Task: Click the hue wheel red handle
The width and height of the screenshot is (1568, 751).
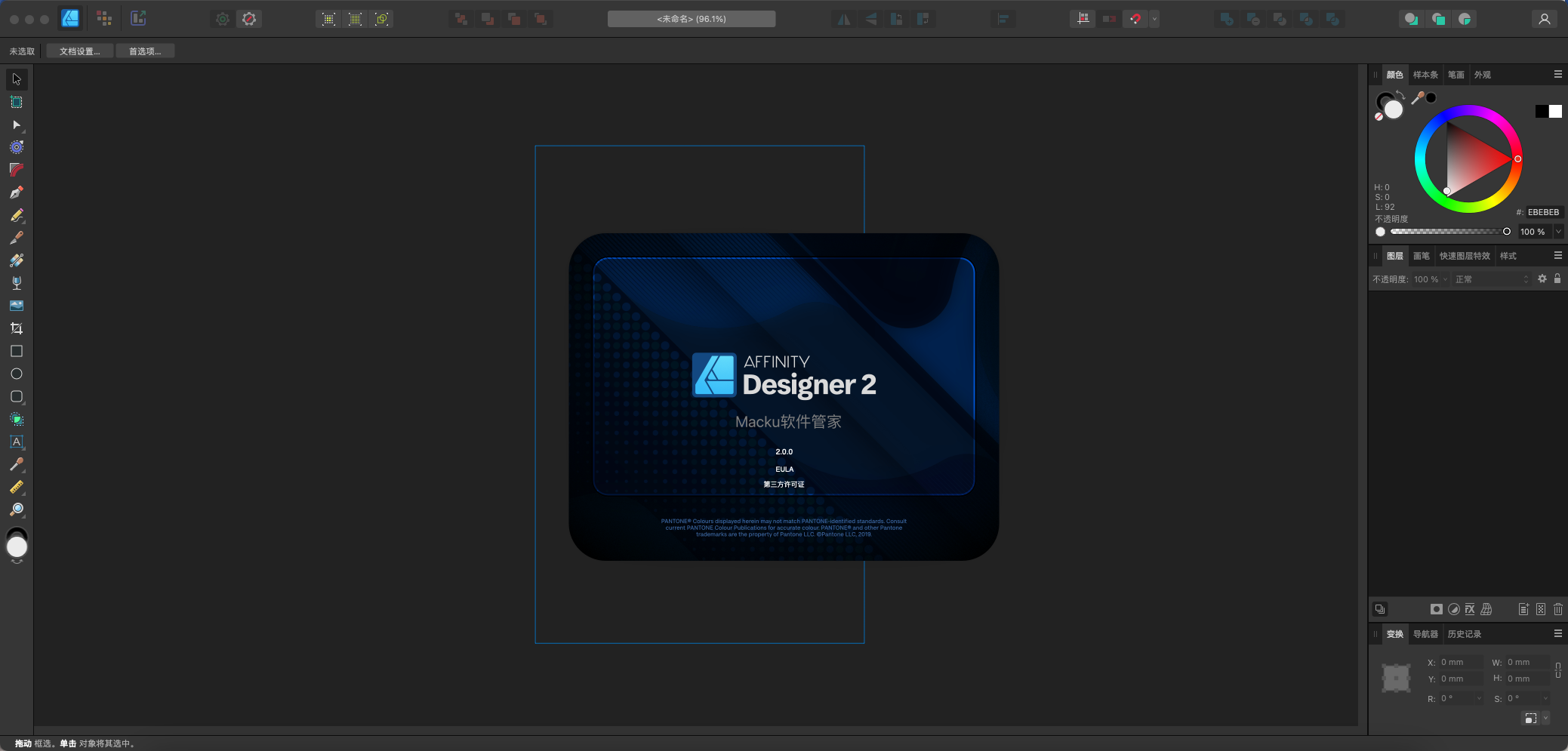Action: pyautogui.click(x=1517, y=159)
